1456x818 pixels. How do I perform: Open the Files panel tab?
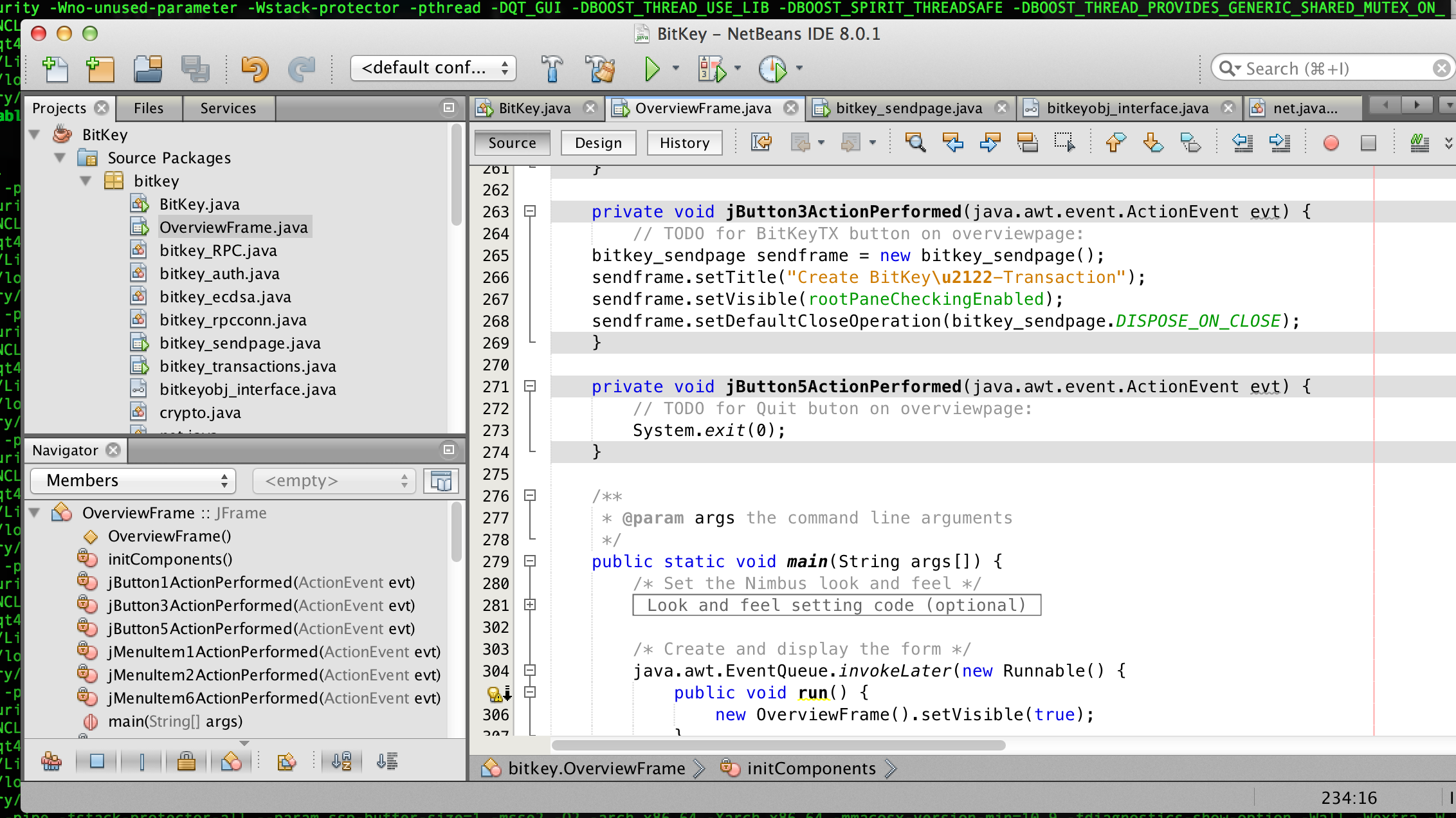pyautogui.click(x=149, y=108)
